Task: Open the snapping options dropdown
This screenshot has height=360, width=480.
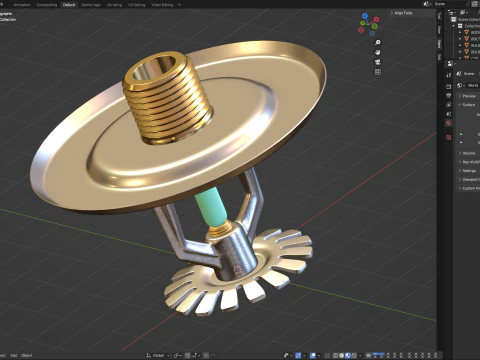Action: [x=196, y=355]
